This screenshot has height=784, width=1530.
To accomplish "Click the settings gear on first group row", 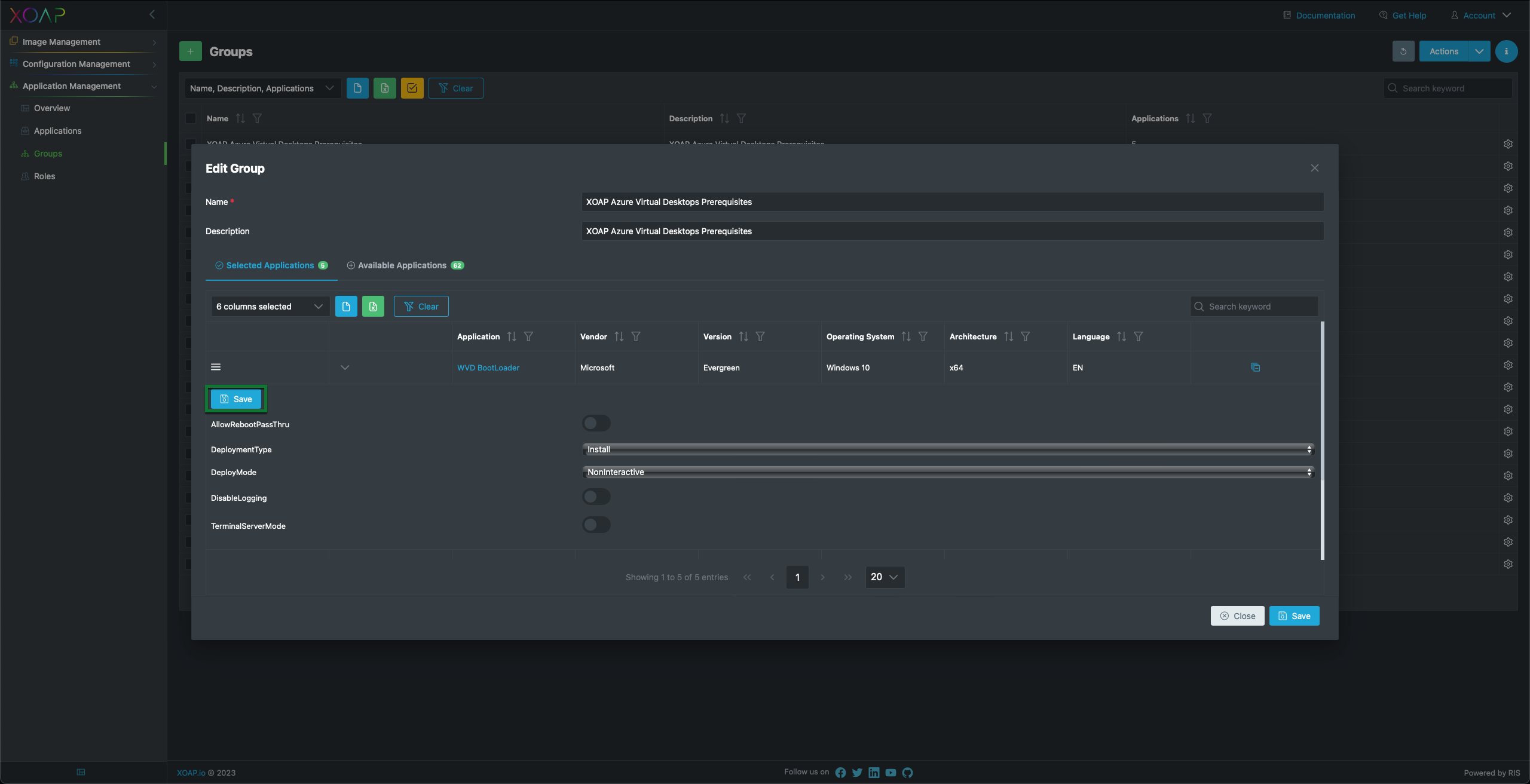I will pos(1508,144).
